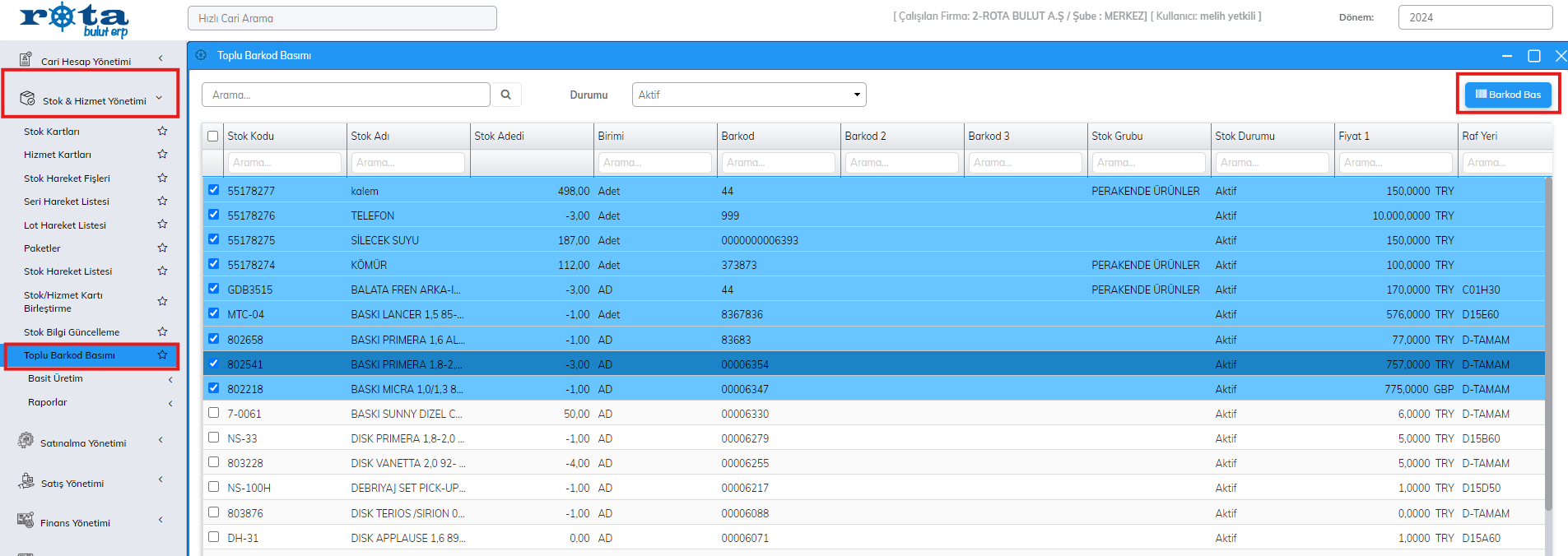Focus the Hızlı Cari Arama field

(342, 18)
